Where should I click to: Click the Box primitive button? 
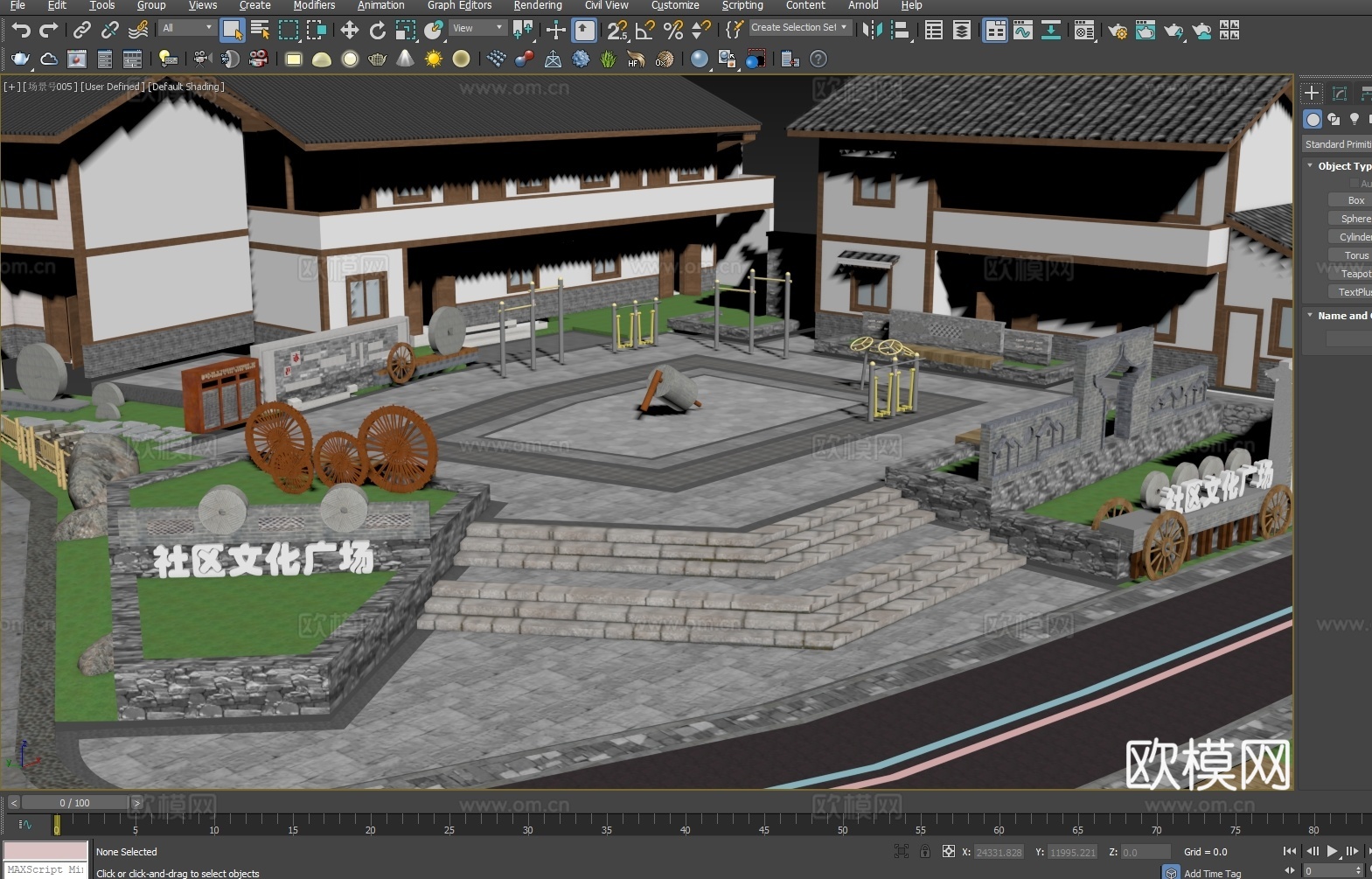point(1350,200)
